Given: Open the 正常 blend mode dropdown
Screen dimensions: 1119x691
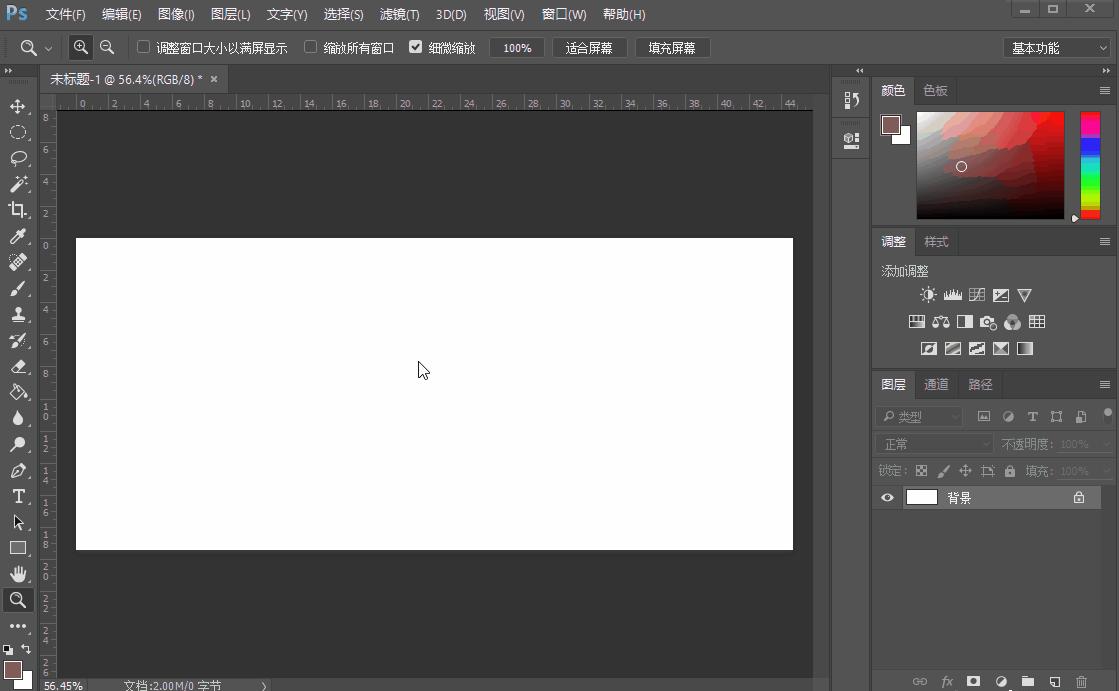Looking at the screenshot, I should (934, 444).
